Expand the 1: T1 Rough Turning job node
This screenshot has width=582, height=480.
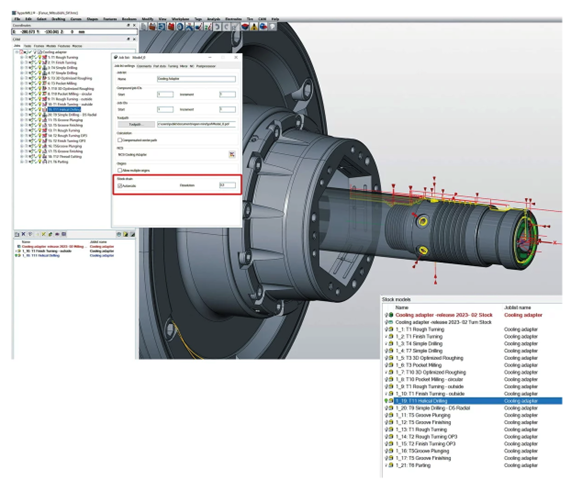(22, 58)
